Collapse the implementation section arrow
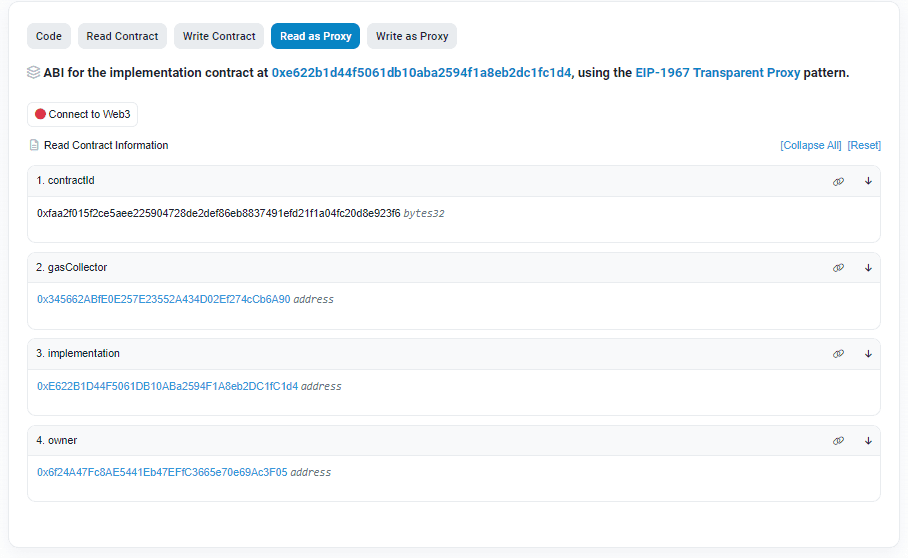The image size is (908, 558). pos(868,354)
